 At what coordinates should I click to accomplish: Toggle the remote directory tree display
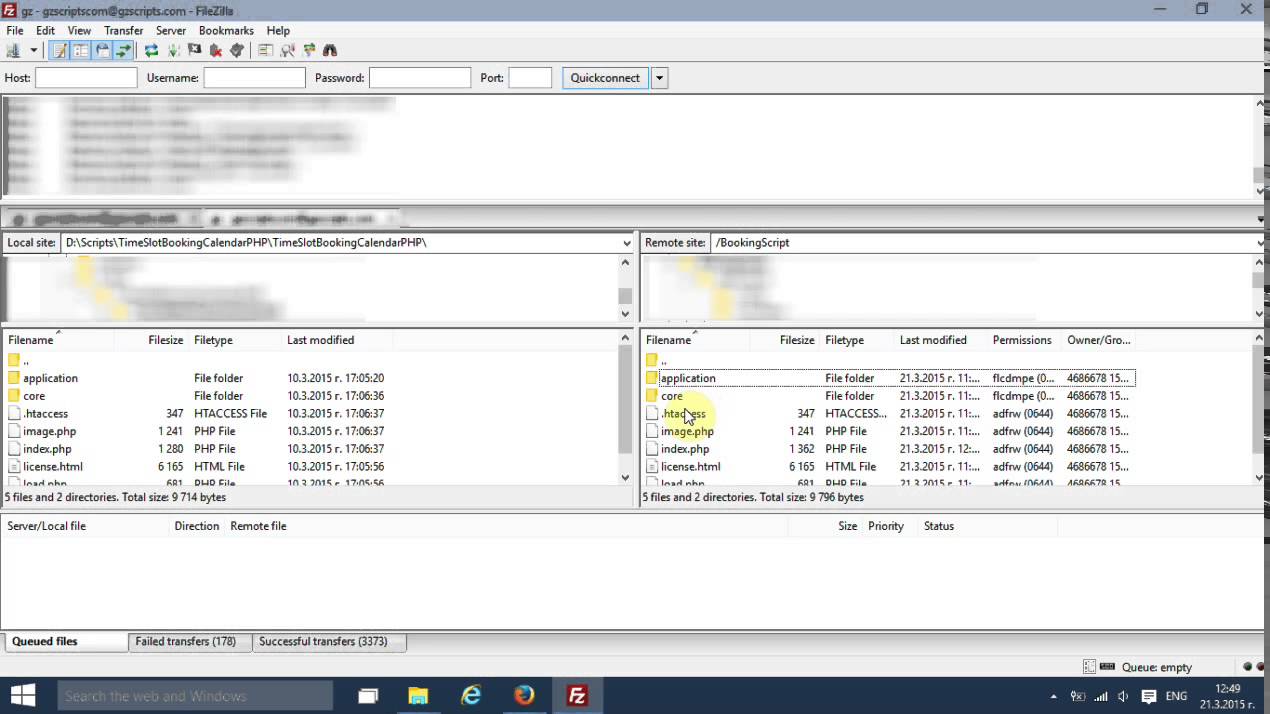[102, 50]
